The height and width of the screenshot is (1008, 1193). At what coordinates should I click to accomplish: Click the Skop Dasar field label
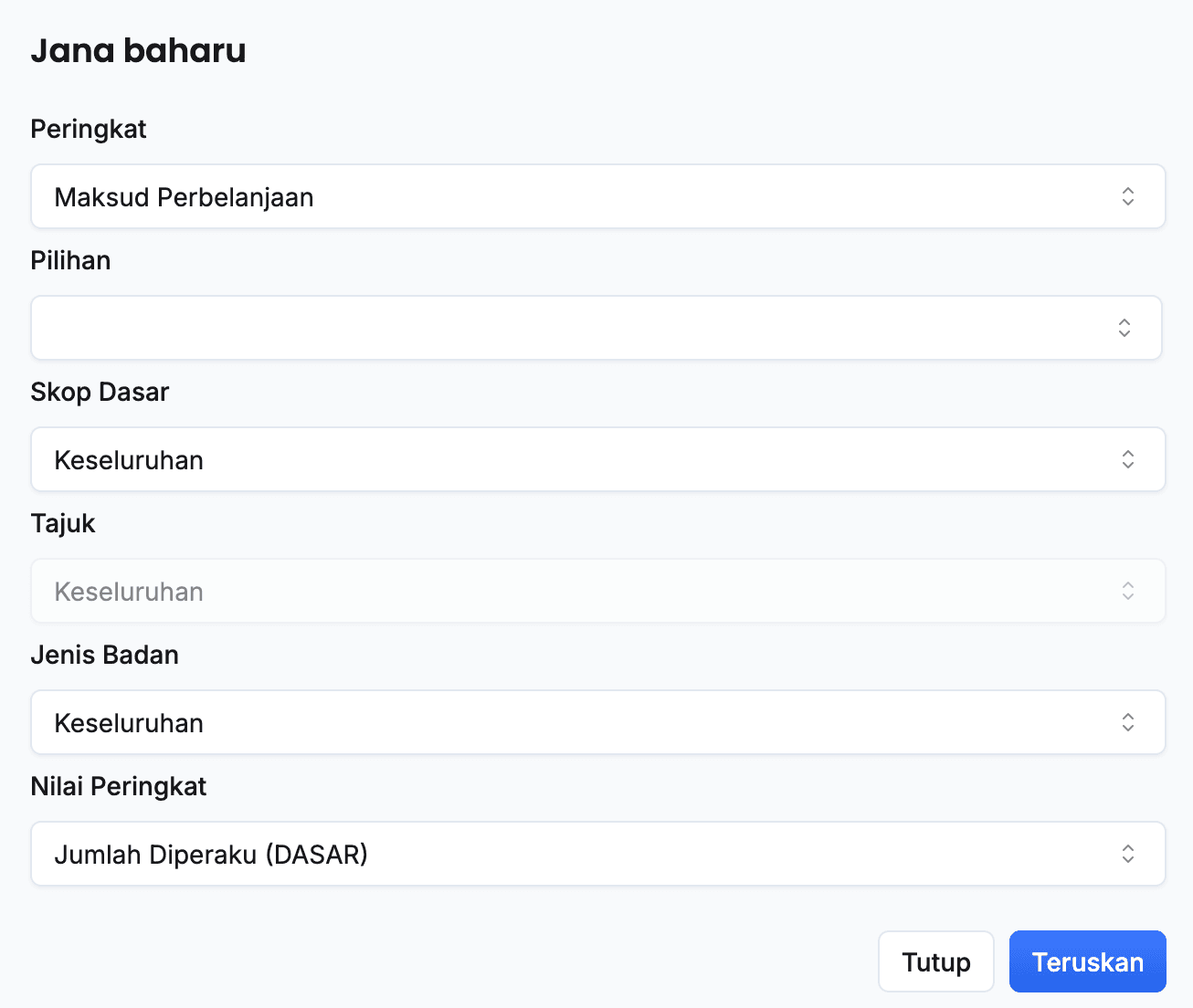(100, 392)
